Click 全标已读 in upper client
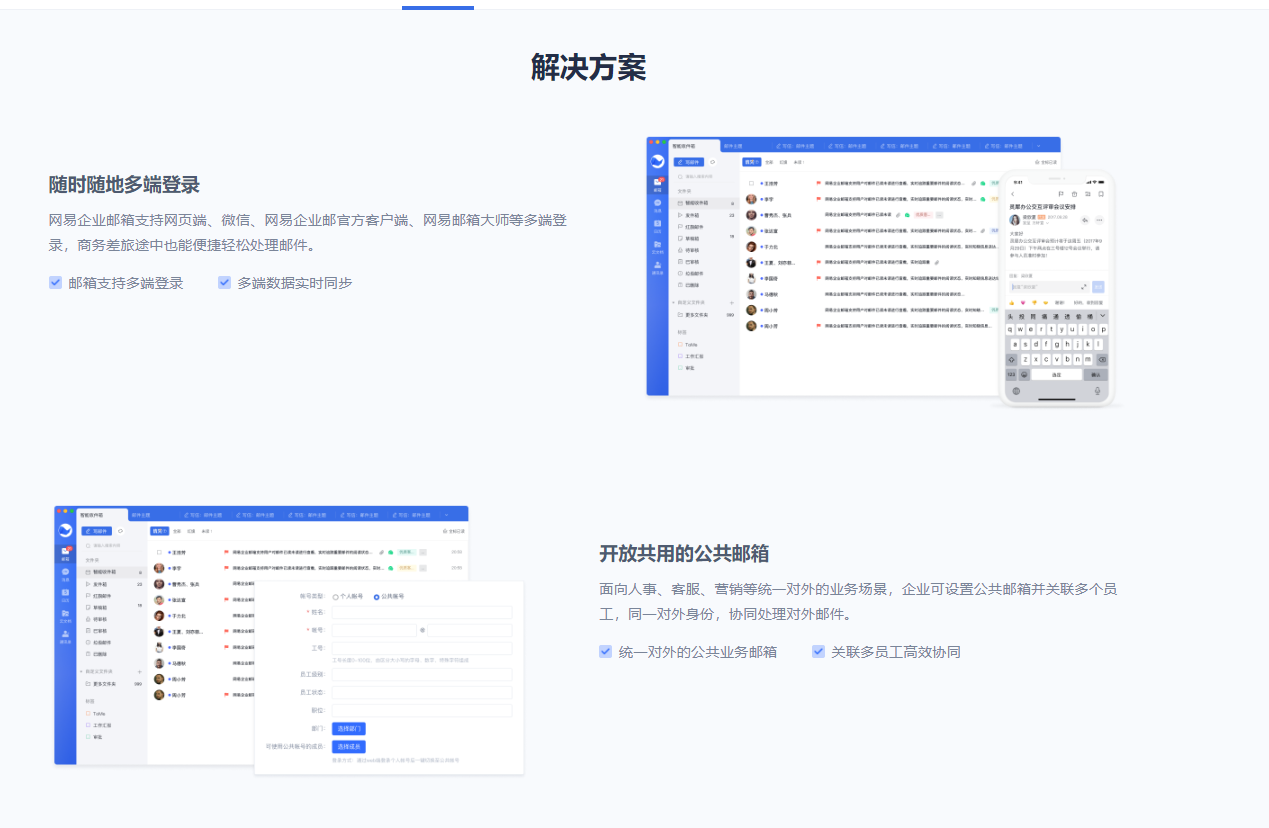Screen dimensions: 1269x828 (x=1045, y=161)
